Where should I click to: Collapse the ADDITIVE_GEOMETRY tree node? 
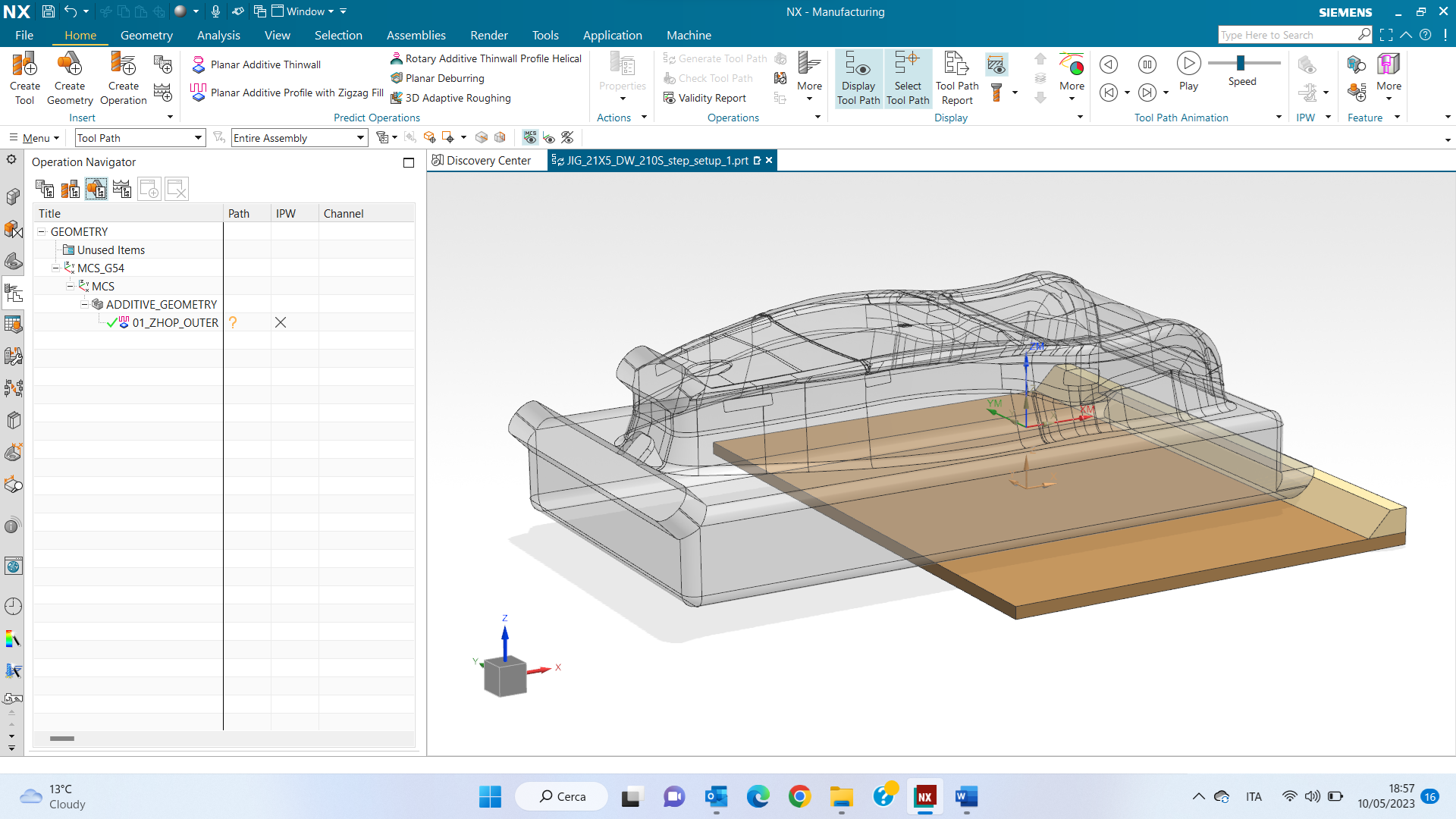[x=85, y=304]
